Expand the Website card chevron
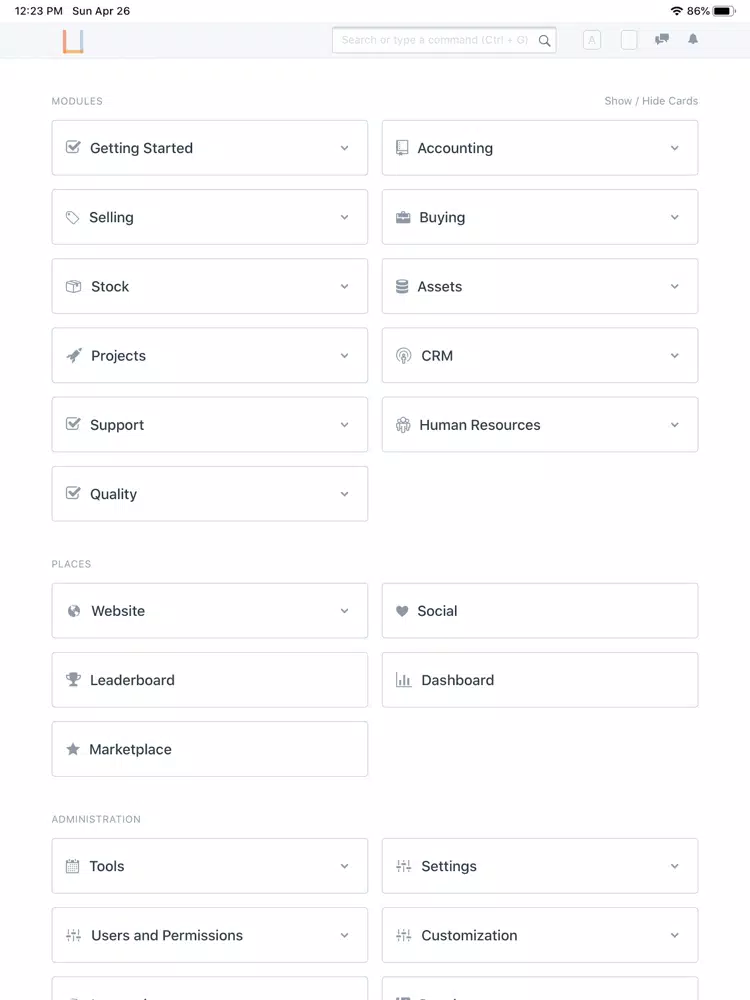The image size is (750, 1000). click(344, 611)
